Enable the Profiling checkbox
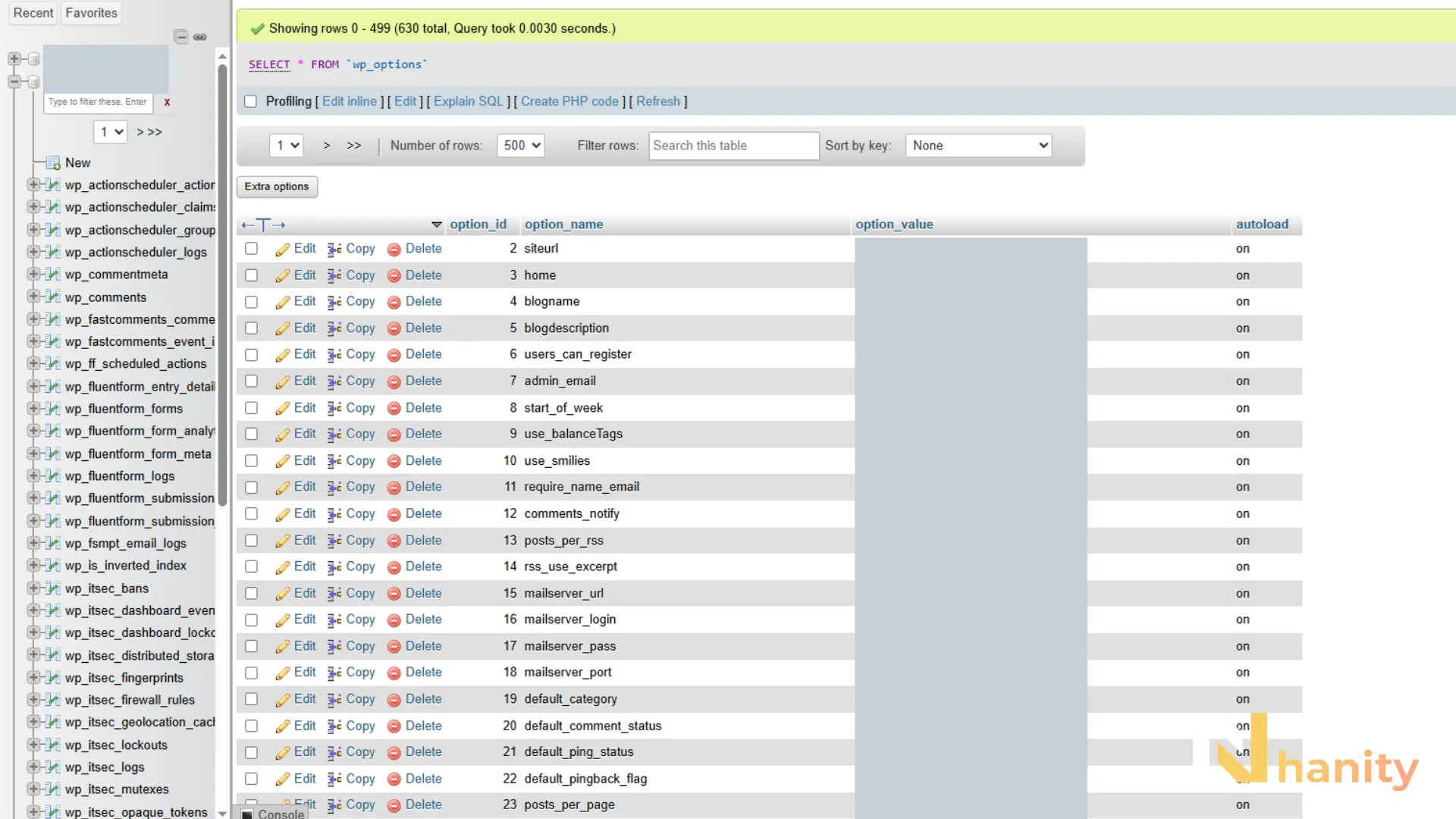1456x819 pixels. pyautogui.click(x=250, y=102)
